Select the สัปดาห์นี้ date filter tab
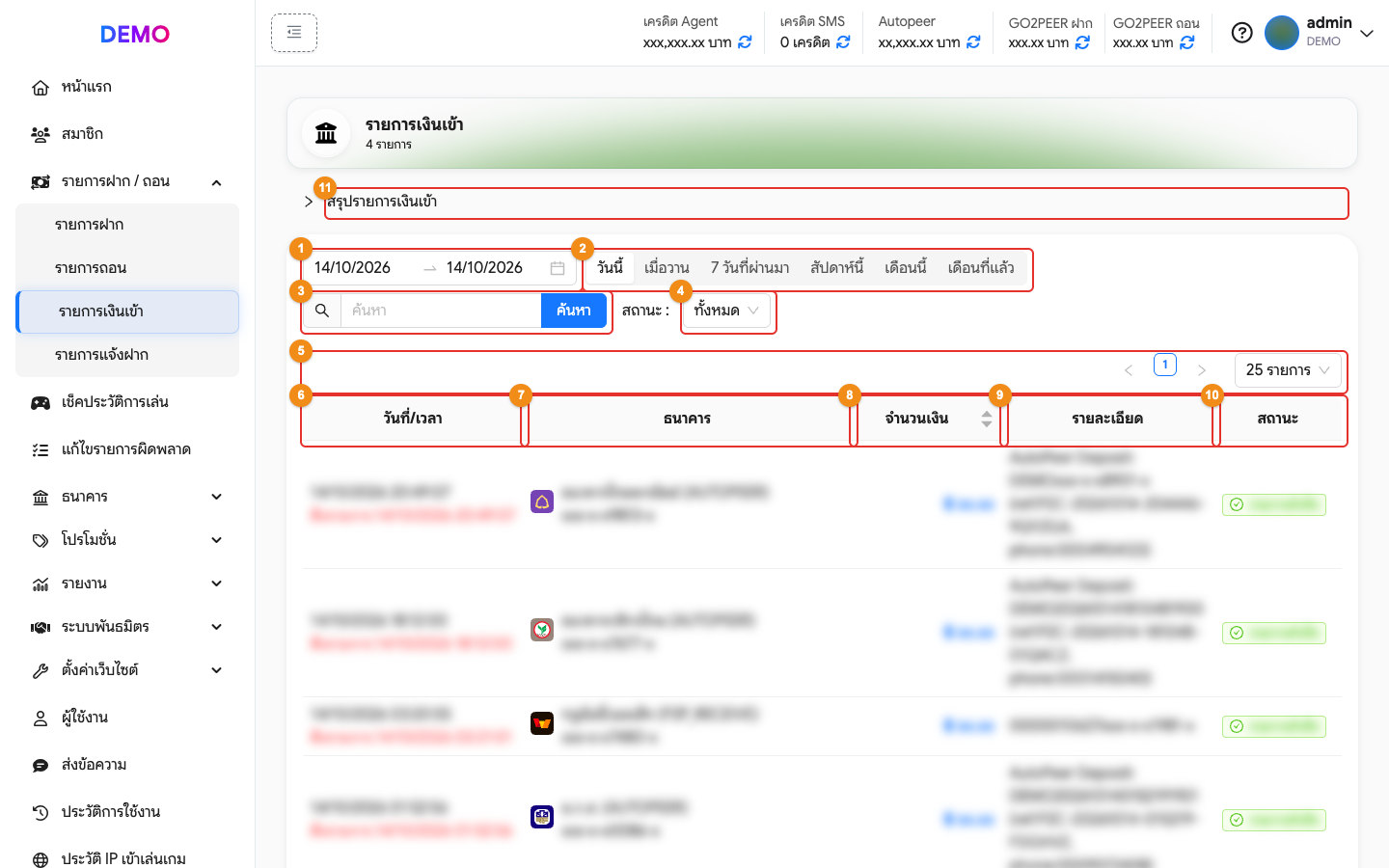The width and height of the screenshot is (1389, 868). click(837, 267)
